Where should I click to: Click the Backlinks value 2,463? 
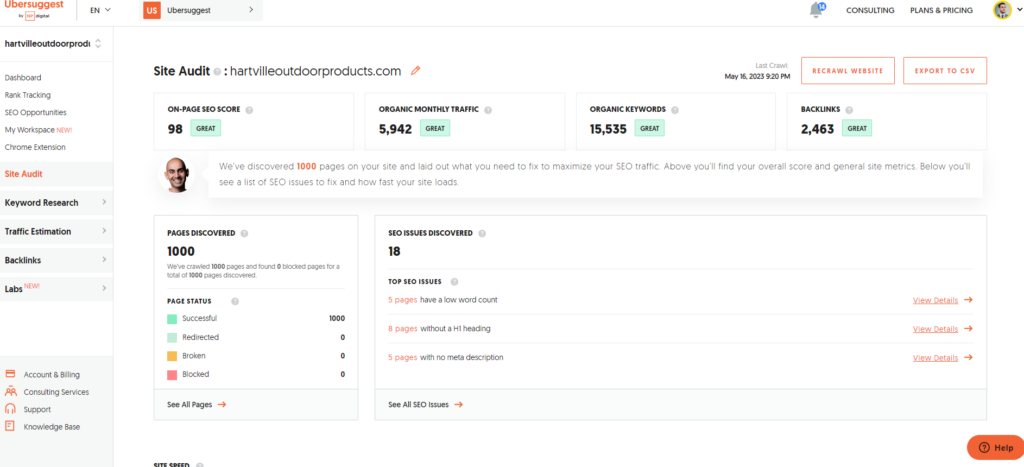click(x=818, y=129)
